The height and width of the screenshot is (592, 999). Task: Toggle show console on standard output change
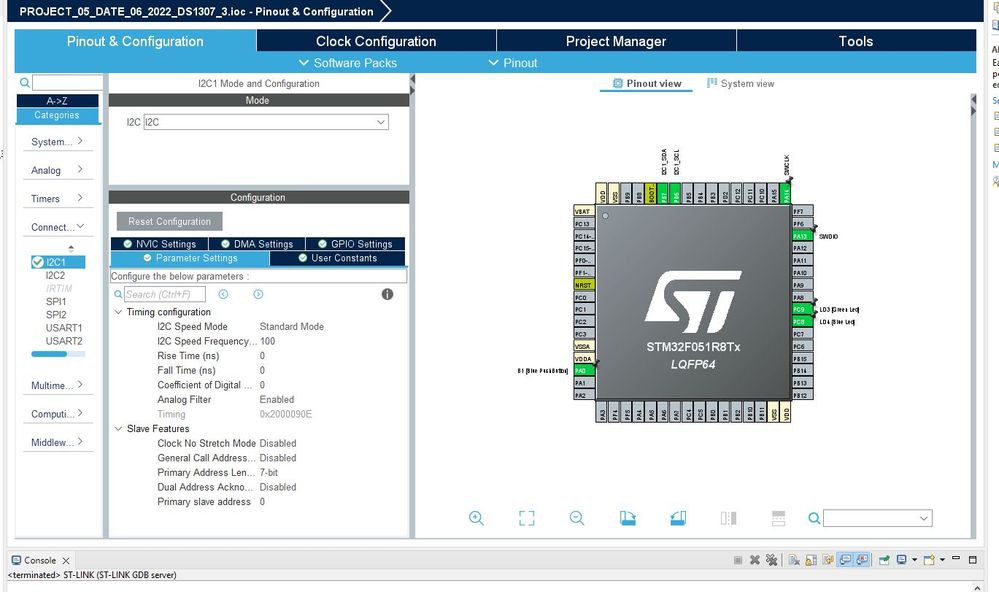pos(845,560)
